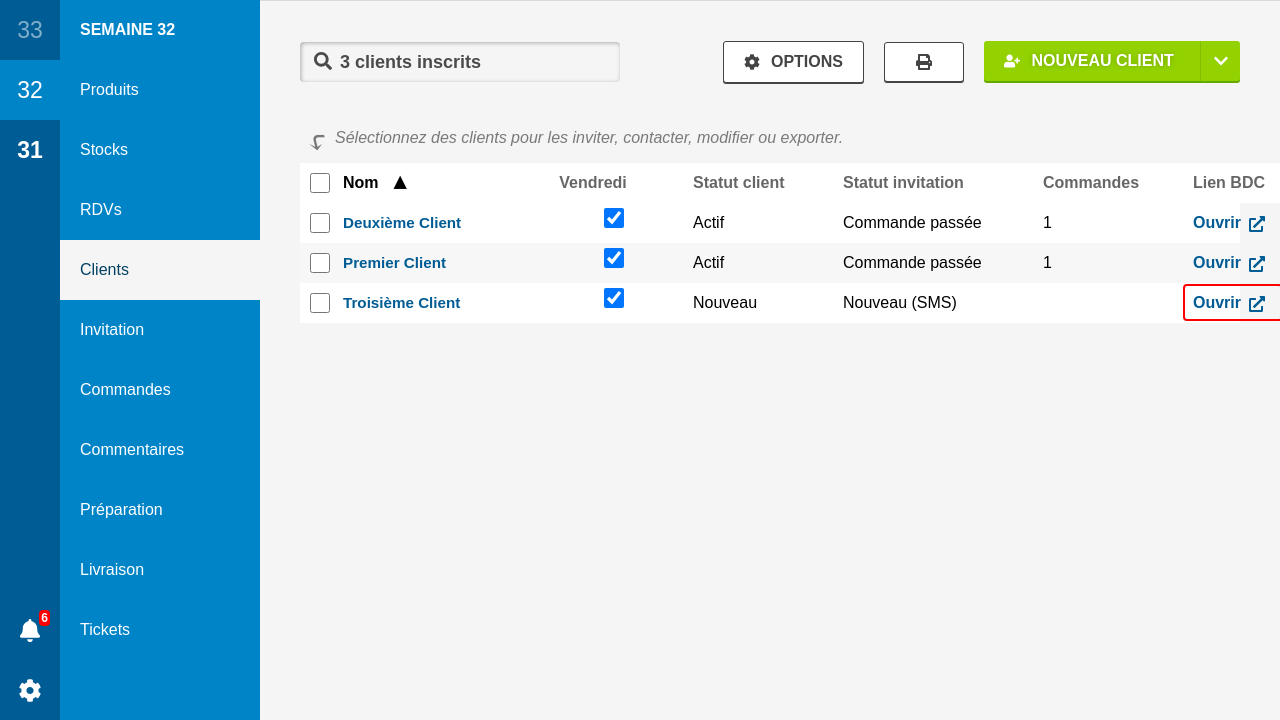Select the Deuxième Client row checkbox
1280x720 pixels.
click(320, 223)
